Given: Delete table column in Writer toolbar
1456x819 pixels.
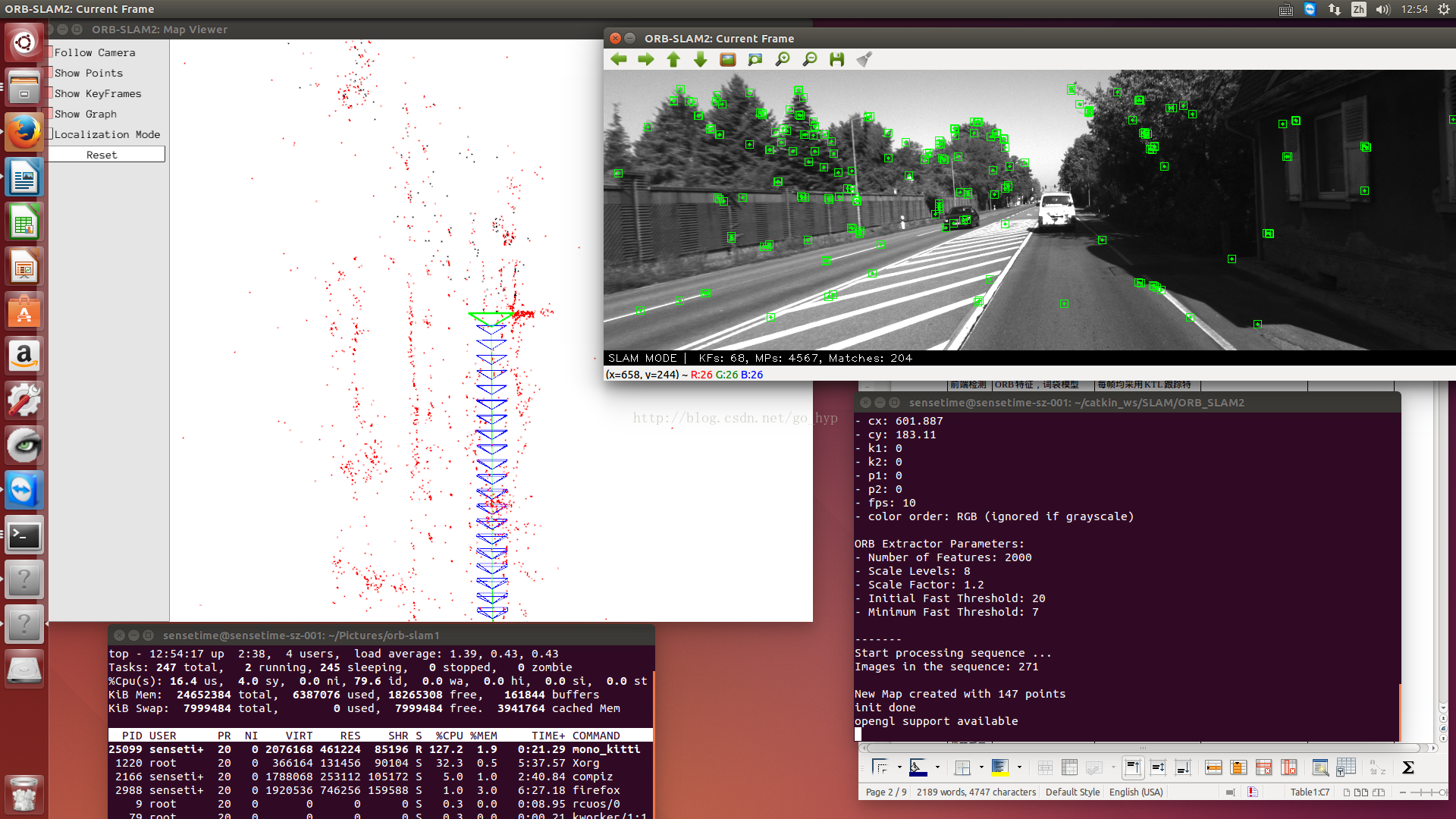Looking at the screenshot, I should click(x=1288, y=767).
